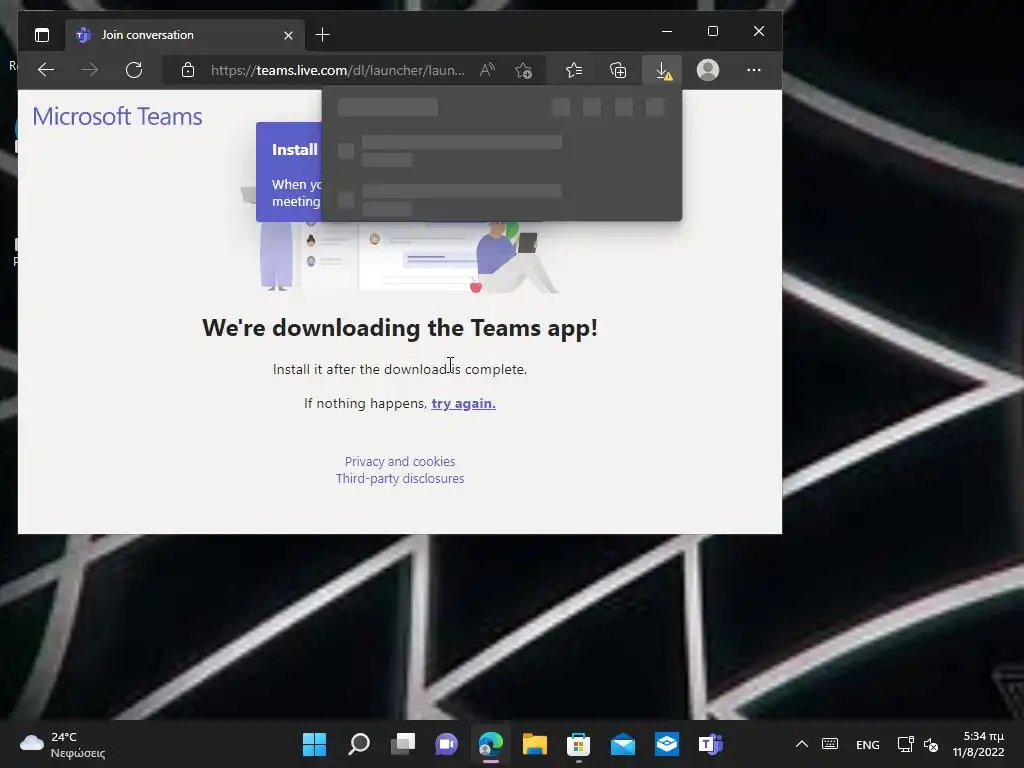
Task: Open a new browser tab
Action: pos(322,35)
